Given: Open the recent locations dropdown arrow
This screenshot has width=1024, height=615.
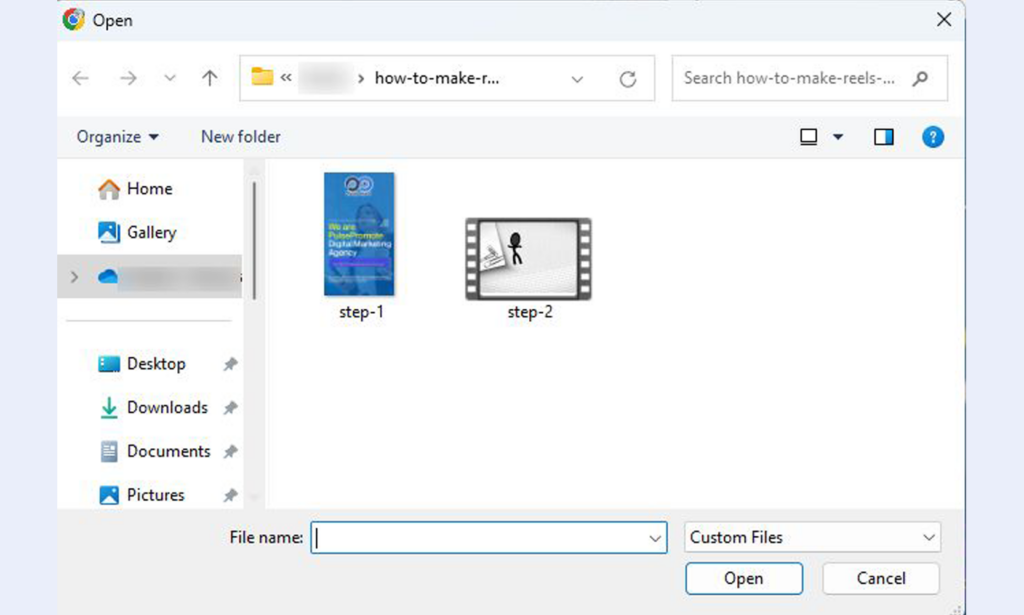Looking at the screenshot, I should click(x=170, y=79).
